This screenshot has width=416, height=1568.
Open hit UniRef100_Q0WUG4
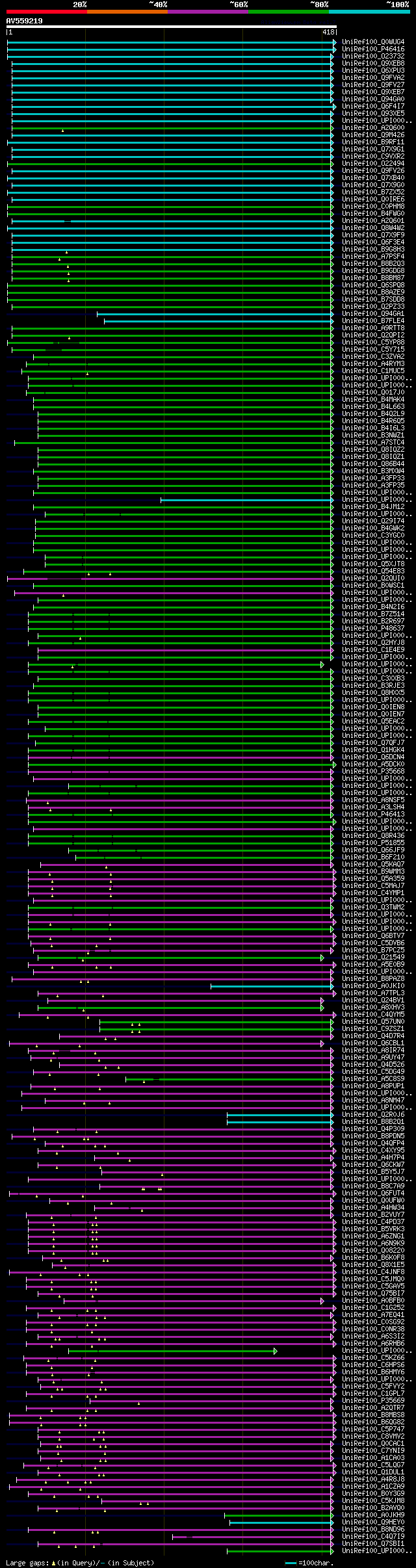click(373, 42)
